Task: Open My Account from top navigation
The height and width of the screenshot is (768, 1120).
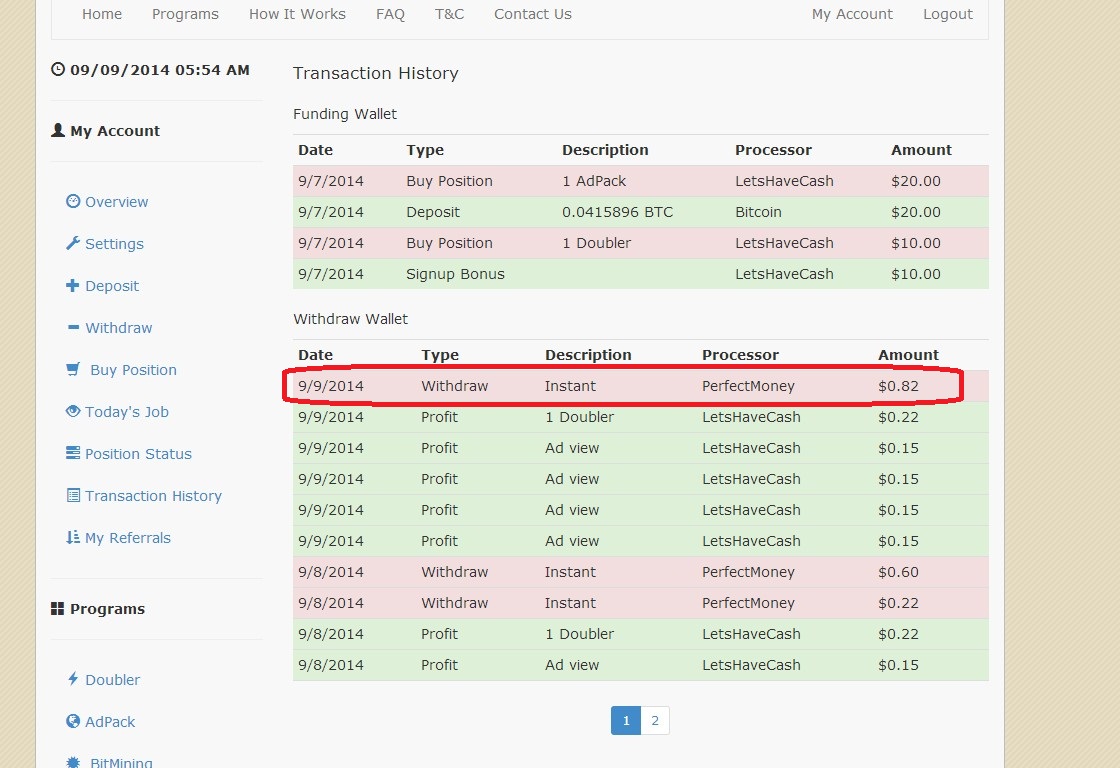Action: (852, 14)
